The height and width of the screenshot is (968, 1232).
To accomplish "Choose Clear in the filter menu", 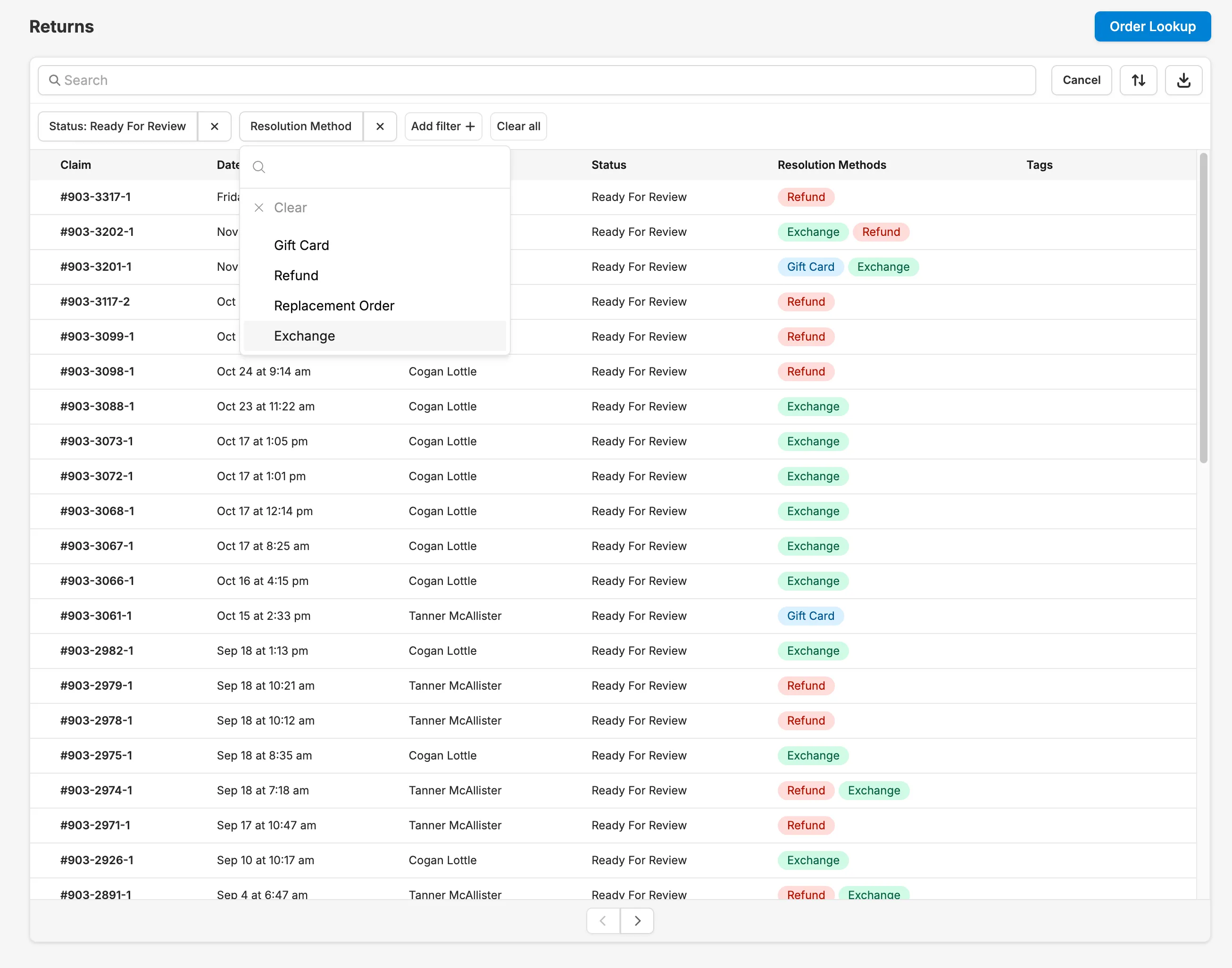I will pos(290,208).
